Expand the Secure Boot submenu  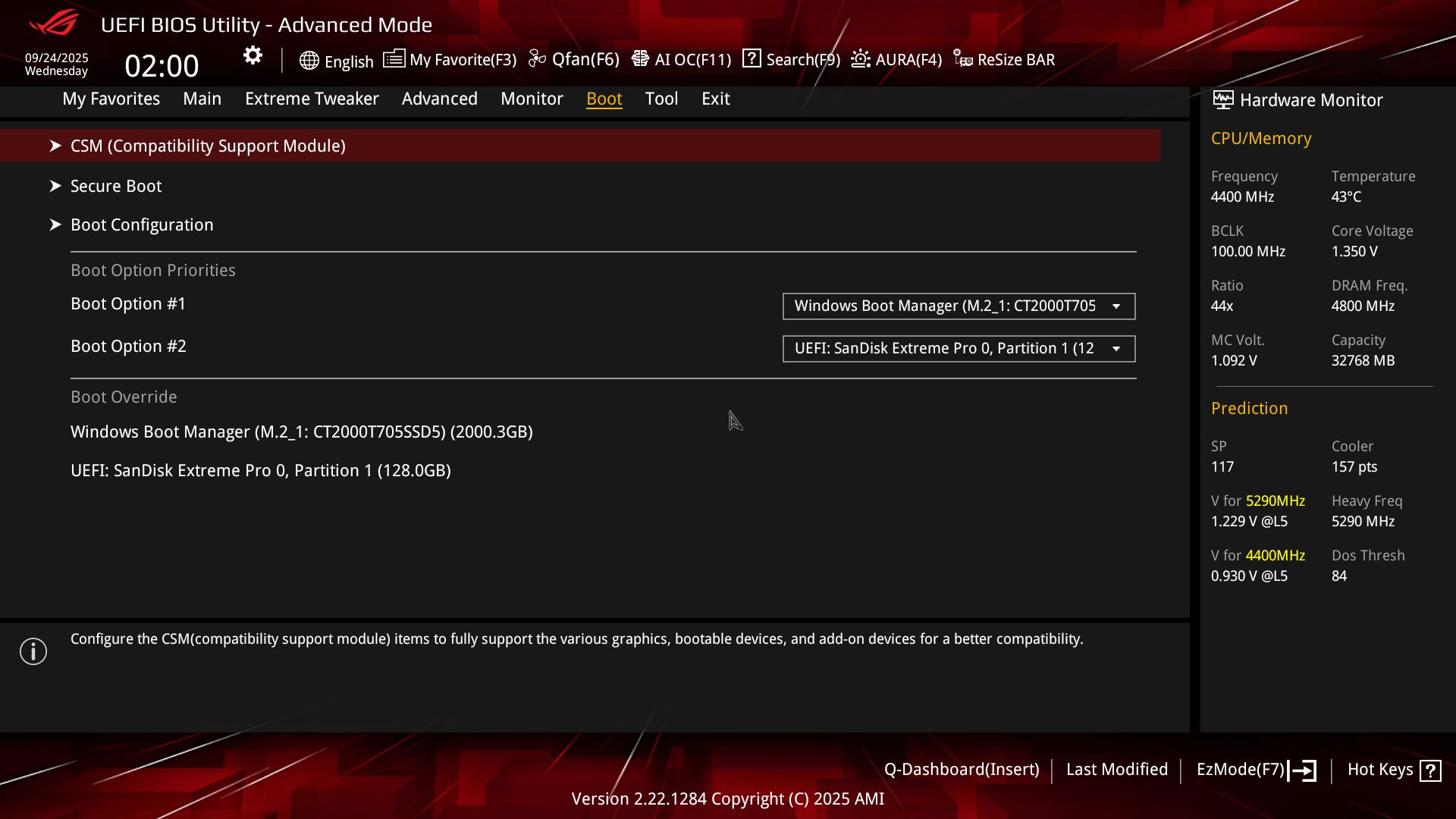(x=116, y=186)
